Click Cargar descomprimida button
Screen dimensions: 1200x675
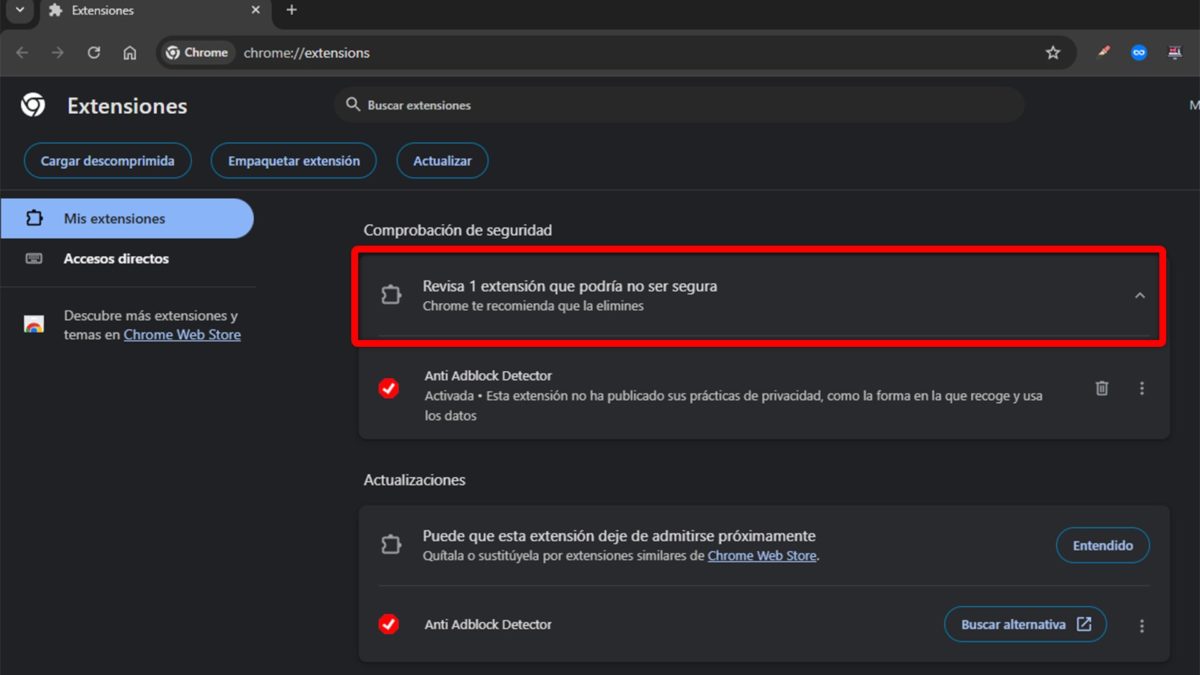(107, 161)
